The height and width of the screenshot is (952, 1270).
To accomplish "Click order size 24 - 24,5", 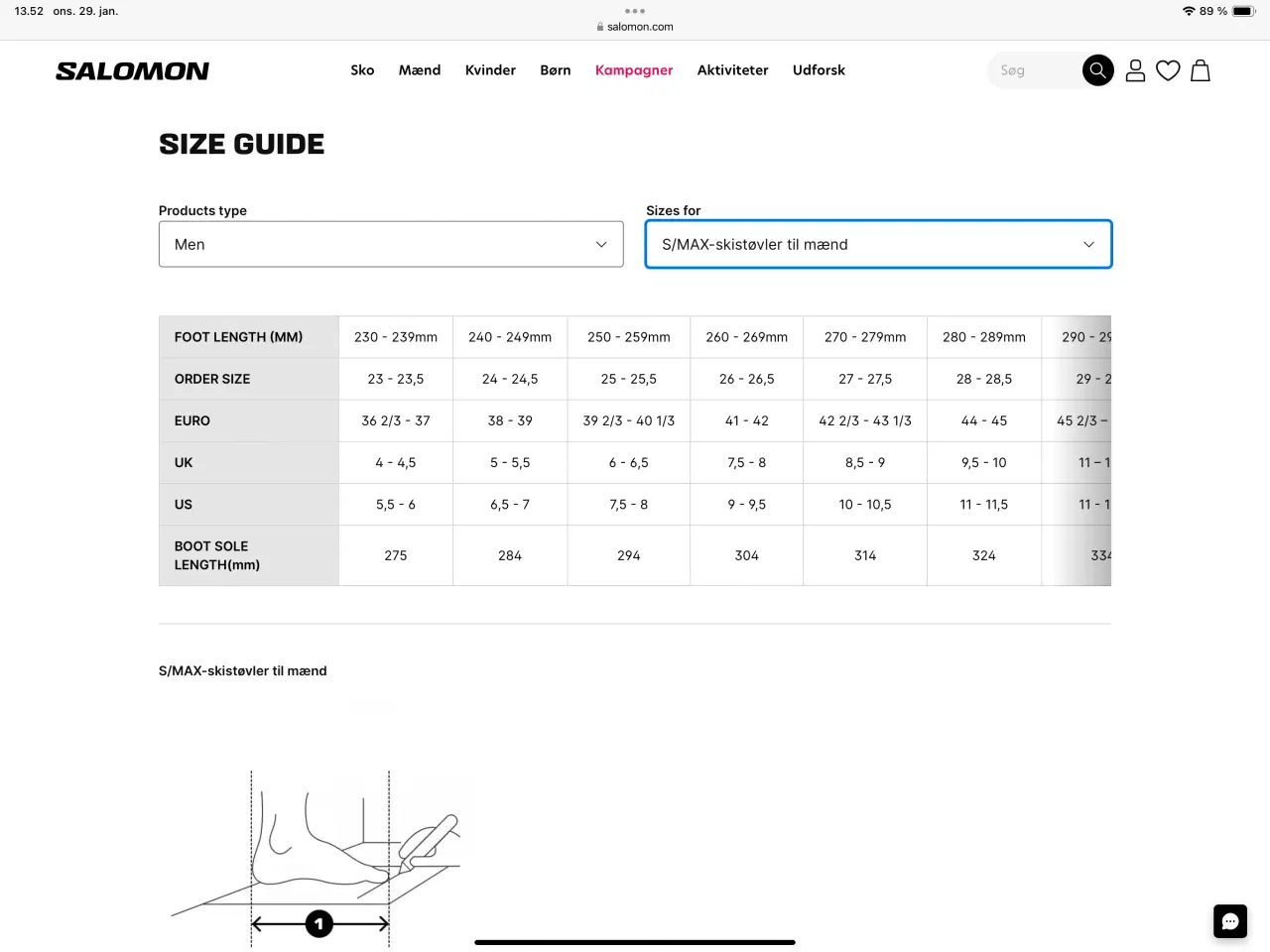I will [x=510, y=379].
